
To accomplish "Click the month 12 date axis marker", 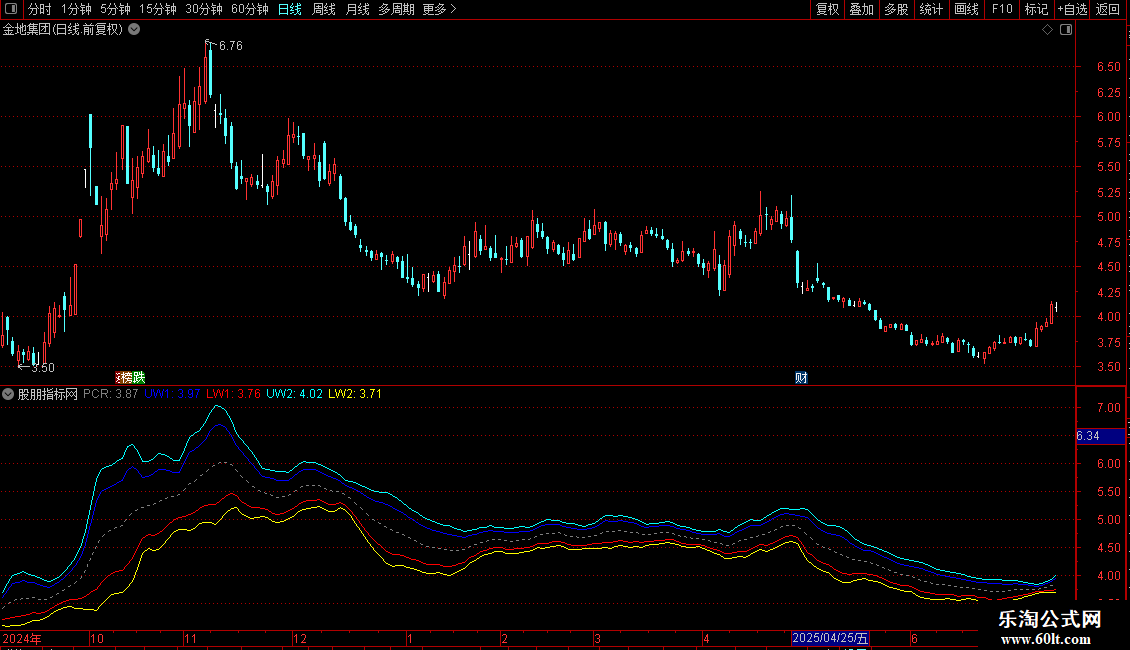I will click(300, 639).
